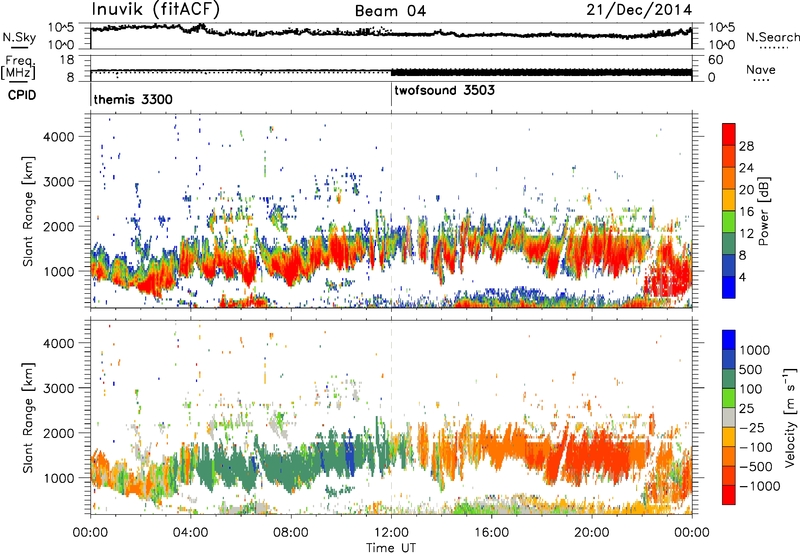The image size is (800, 554).
Task: Click the "Time UT" axis title
Action: [391, 548]
